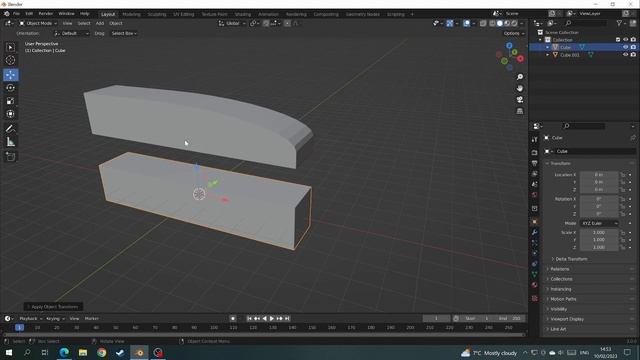Open the File menu
Image resolution: width=640 pixels, height=360 pixels.
coord(16,14)
